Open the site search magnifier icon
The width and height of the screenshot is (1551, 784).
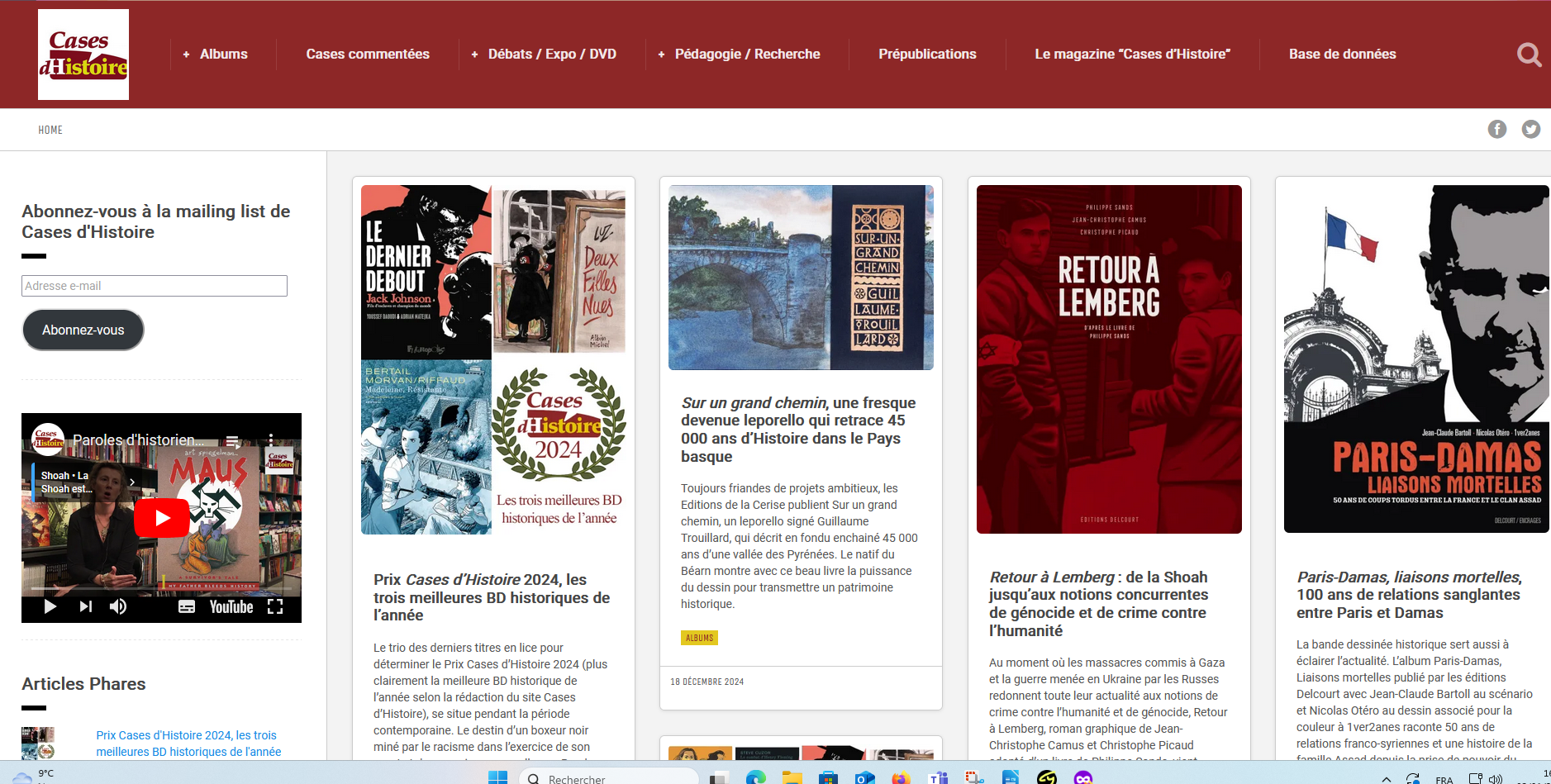tap(1529, 55)
